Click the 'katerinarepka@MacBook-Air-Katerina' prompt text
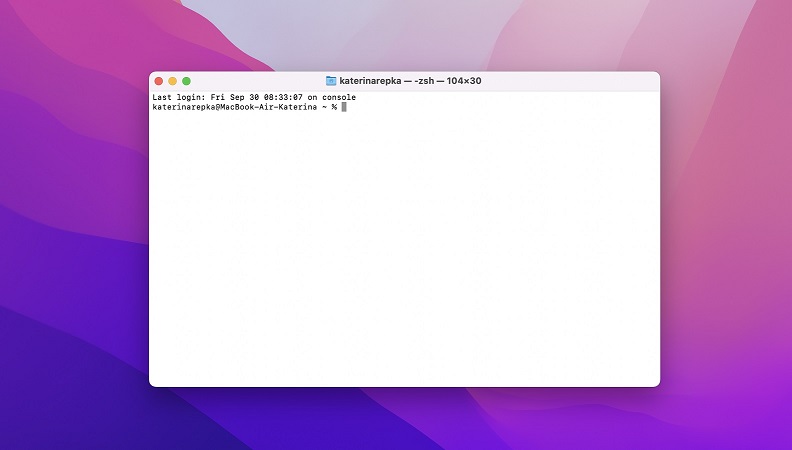The height and width of the screenshot is (450, 792). point(234,107)
